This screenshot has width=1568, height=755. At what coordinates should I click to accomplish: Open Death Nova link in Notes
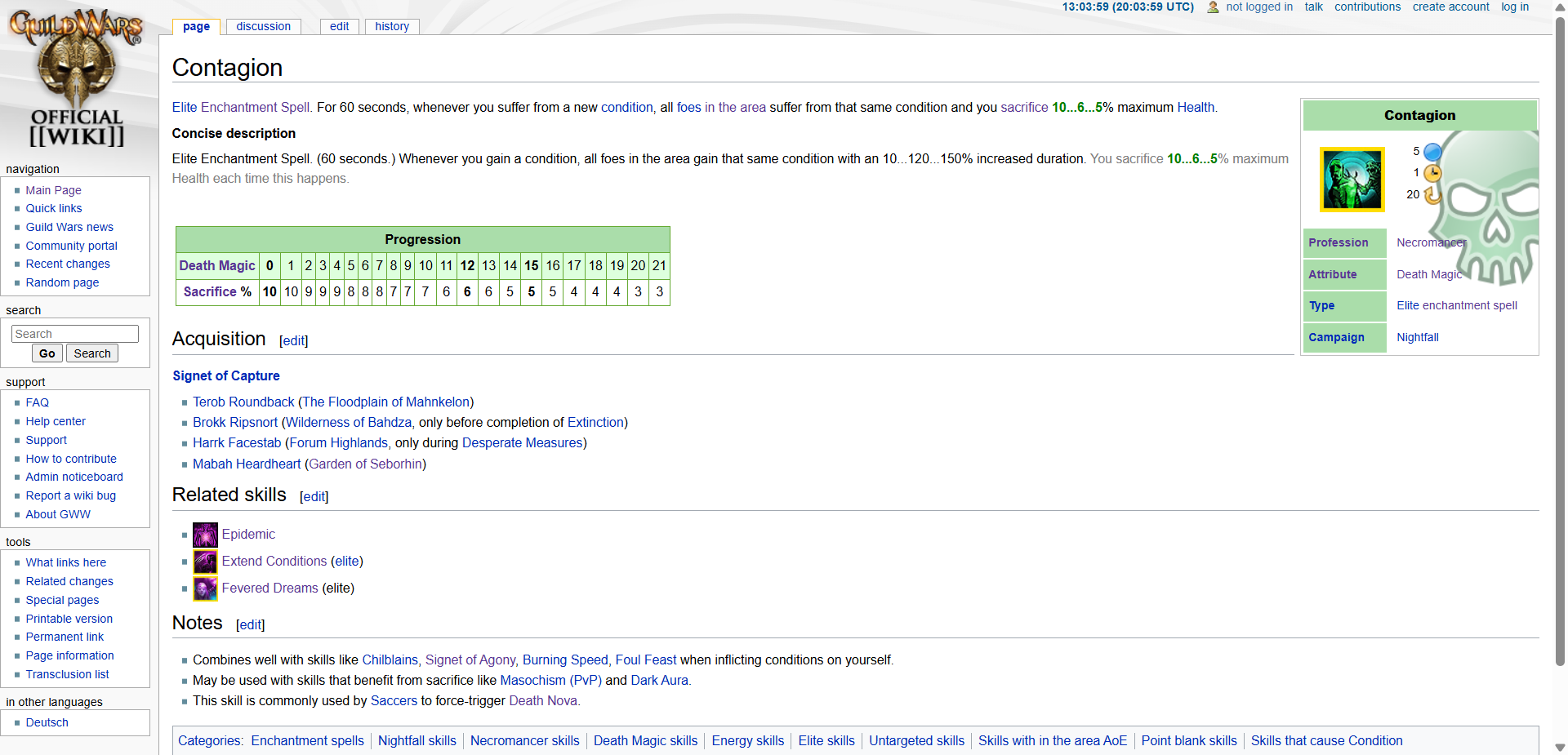543,700
